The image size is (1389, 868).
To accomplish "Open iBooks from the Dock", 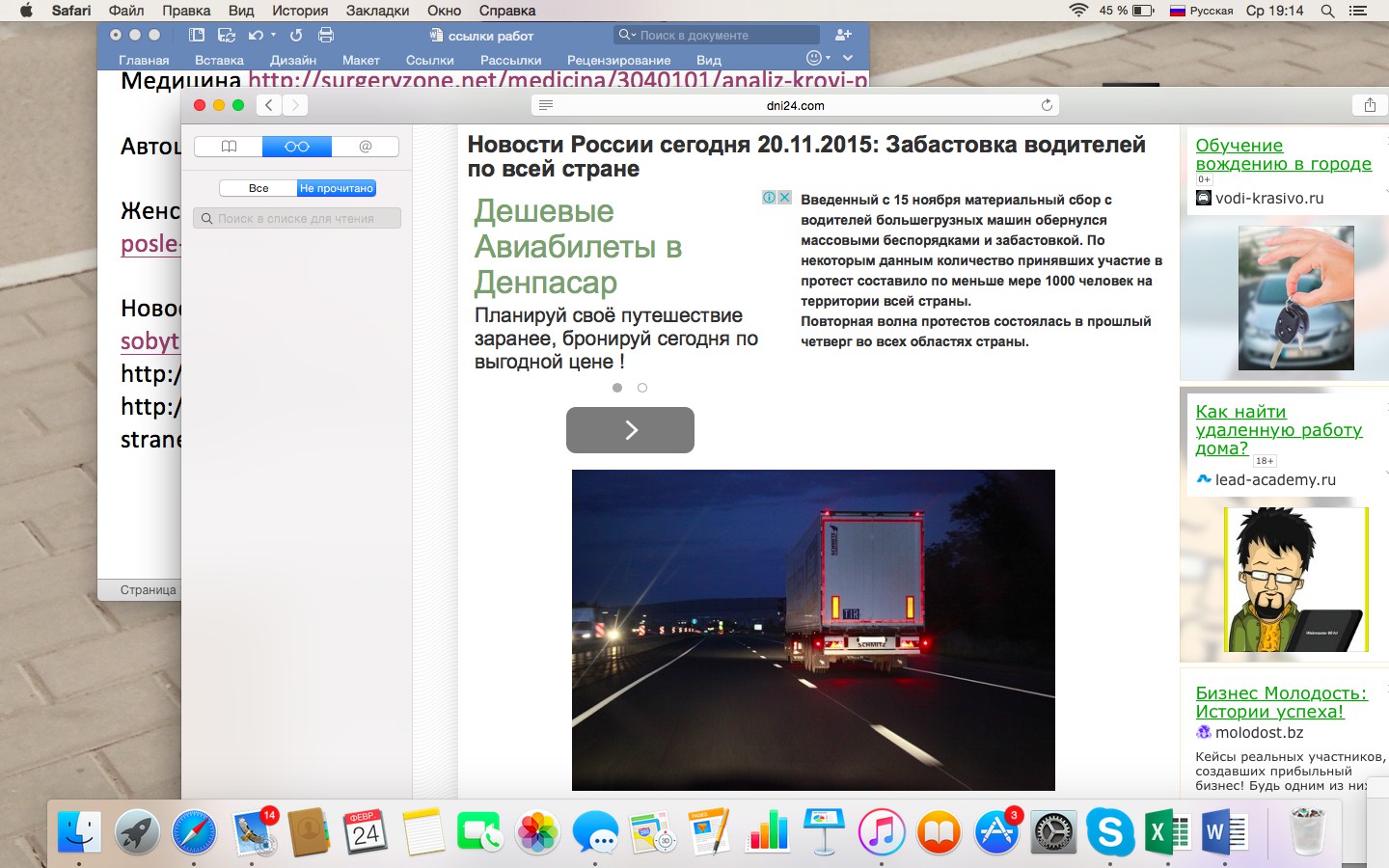I will (939, 830).
